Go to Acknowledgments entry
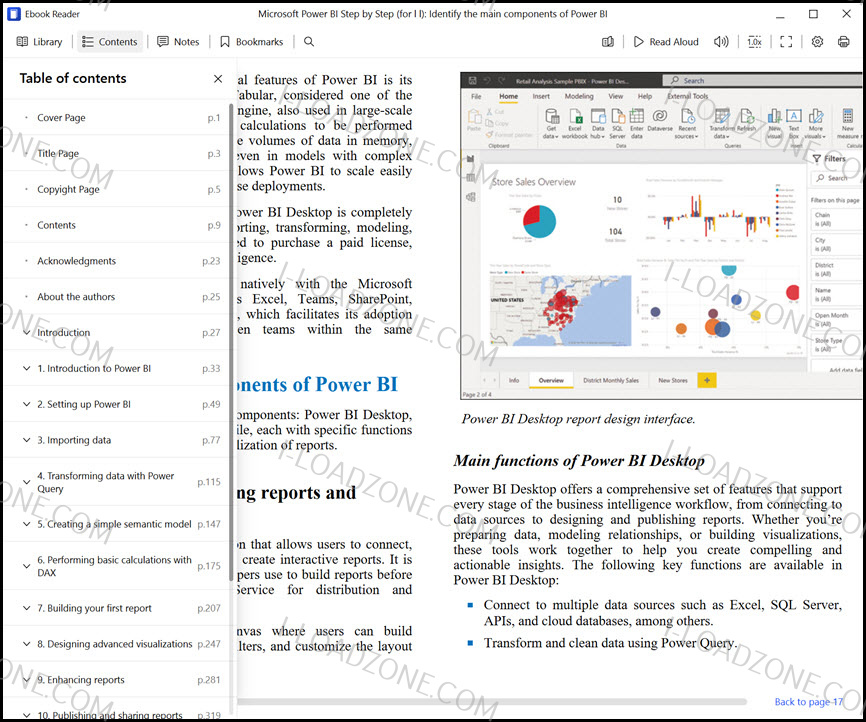Image resolution: width=866 pixels, height=722 pixels. point(117,261)
